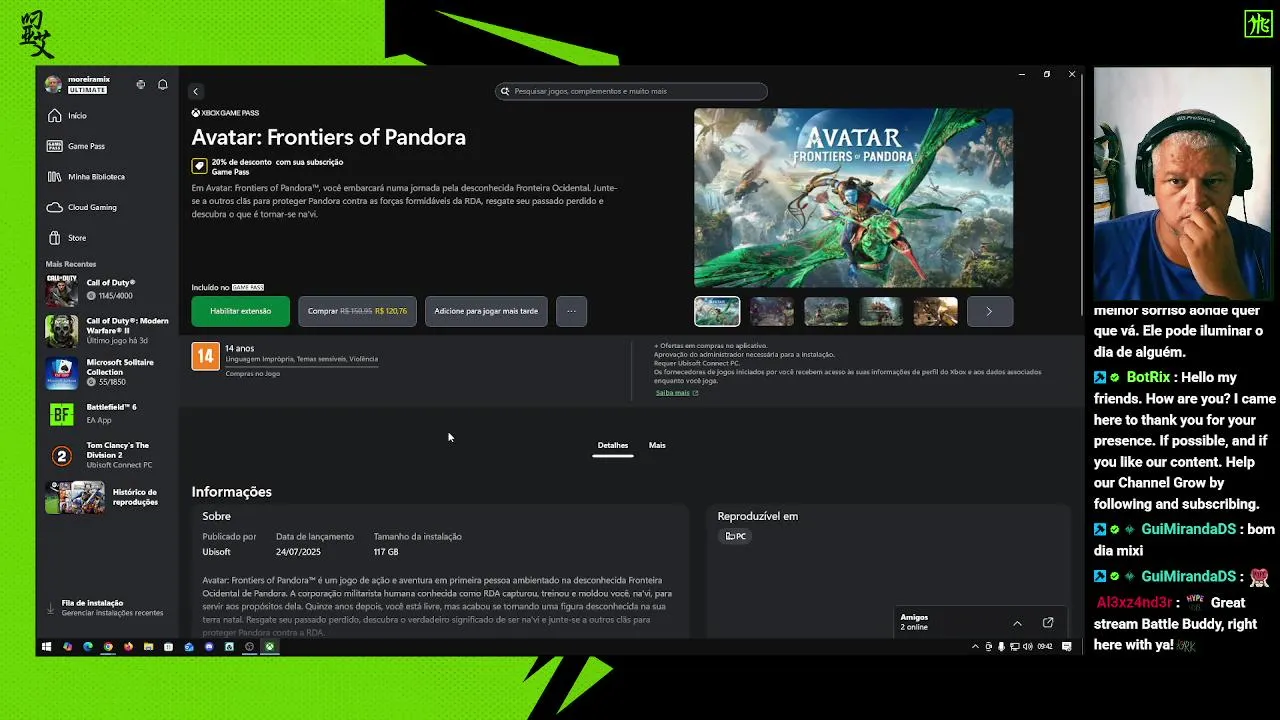This screenshot has width=1280, height=720.
Task: Click Xbox app taskbar icon
Action: (x=269, y=647)
